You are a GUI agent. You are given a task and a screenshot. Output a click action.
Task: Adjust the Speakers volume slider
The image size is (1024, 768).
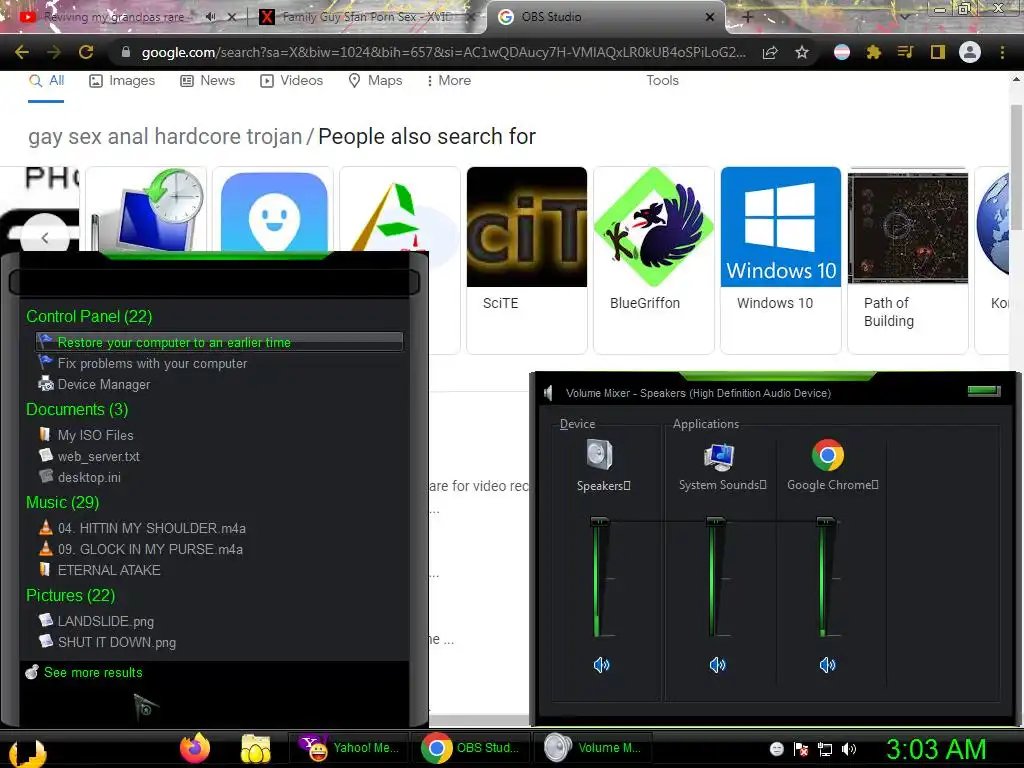(599, 521)
